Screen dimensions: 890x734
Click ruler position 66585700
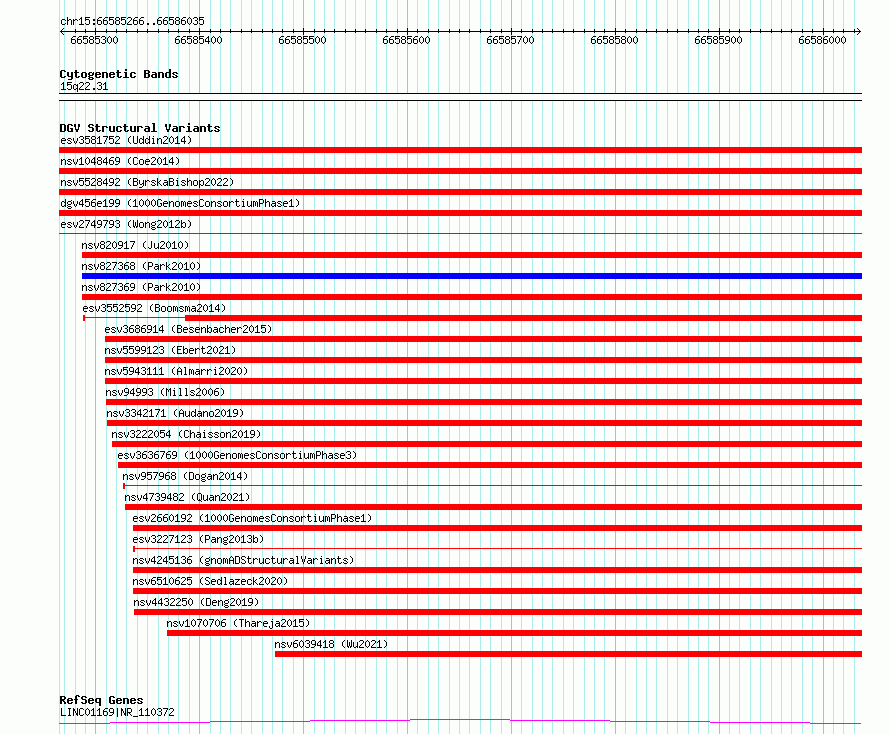click(510, 40)
